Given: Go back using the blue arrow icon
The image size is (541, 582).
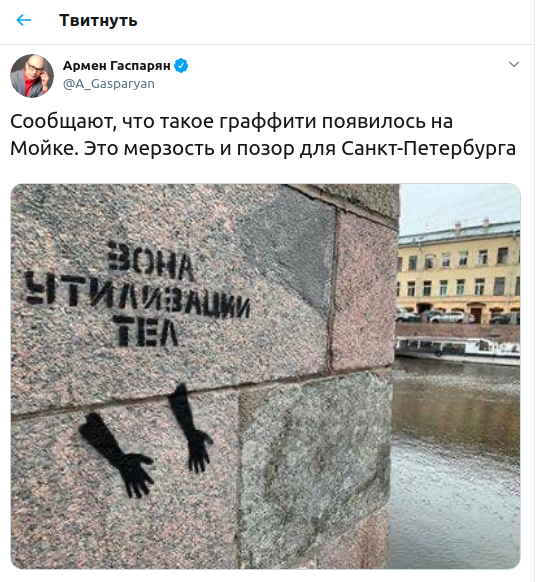Looking at the screenshot, I should (x=24, y=20).
